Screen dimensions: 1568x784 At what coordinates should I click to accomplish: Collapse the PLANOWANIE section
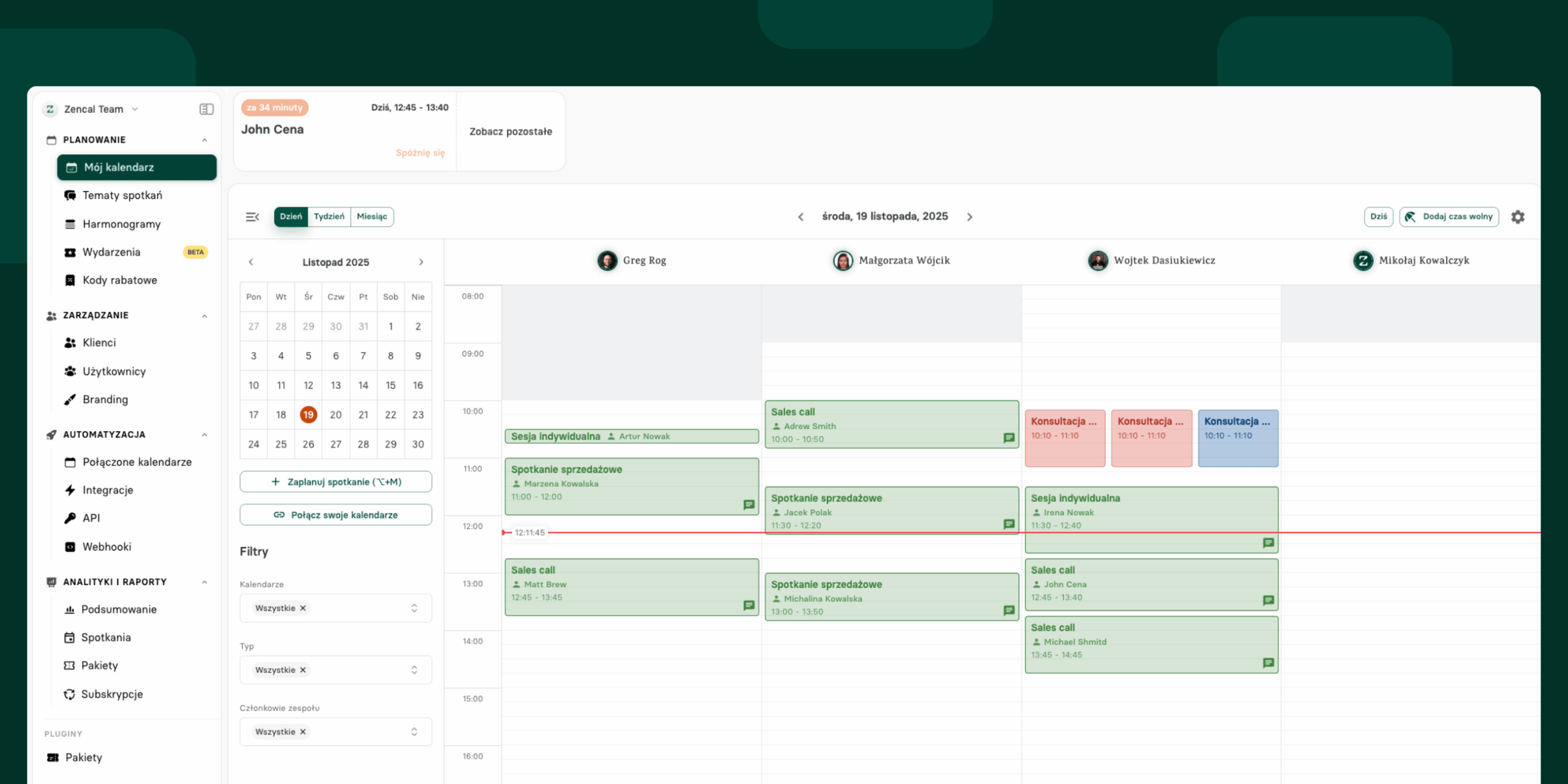click(x=204, y=140)
